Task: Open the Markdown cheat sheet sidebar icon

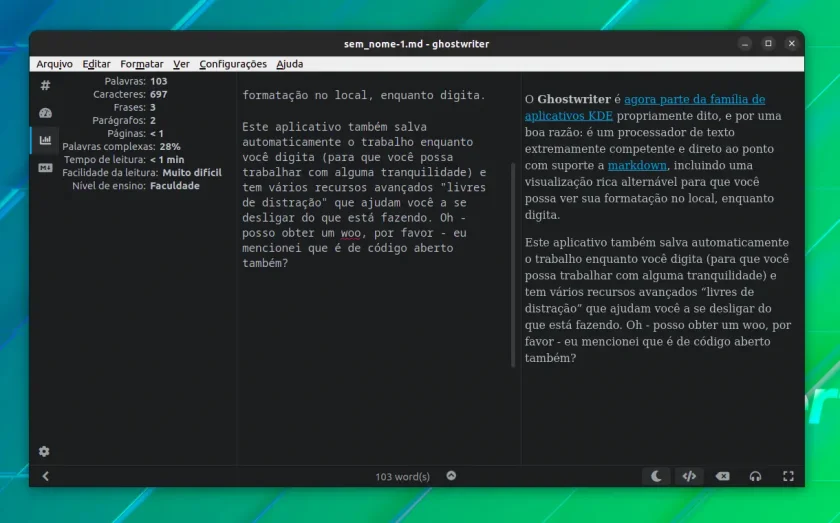Action: (x=46, y=168)
